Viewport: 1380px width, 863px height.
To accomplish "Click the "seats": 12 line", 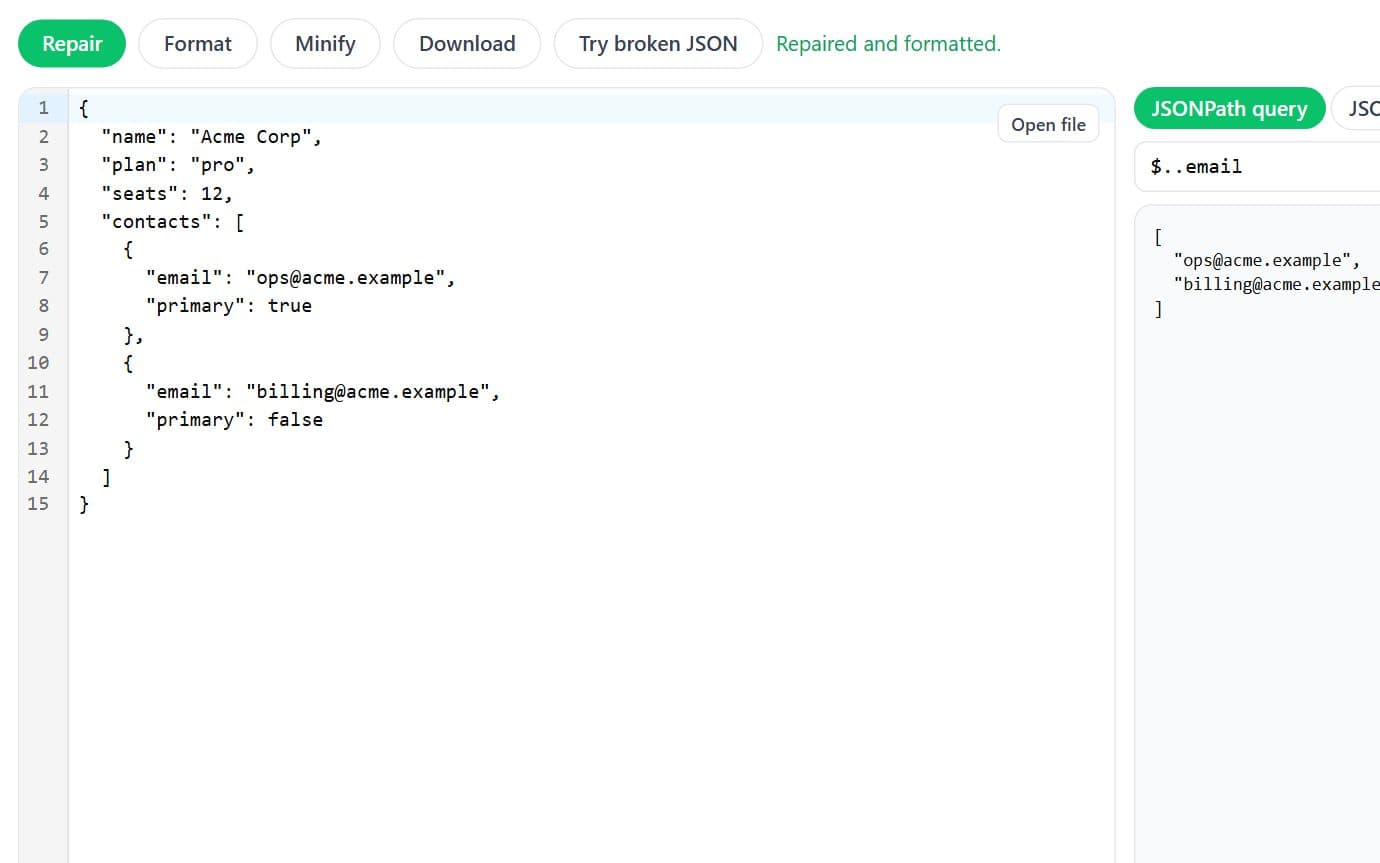I will coord(167,194).
